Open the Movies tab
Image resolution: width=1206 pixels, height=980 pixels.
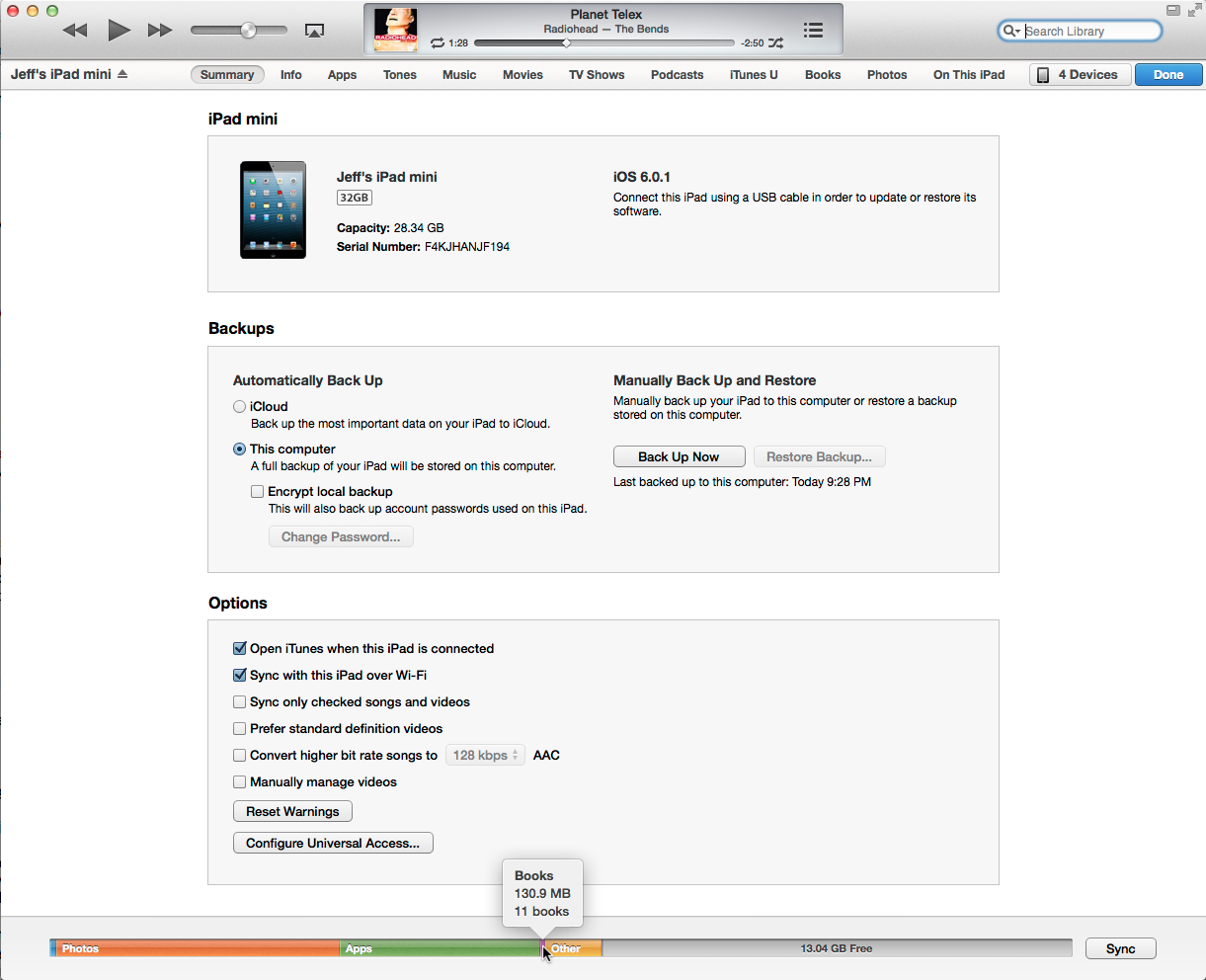(x=523, y=75)
